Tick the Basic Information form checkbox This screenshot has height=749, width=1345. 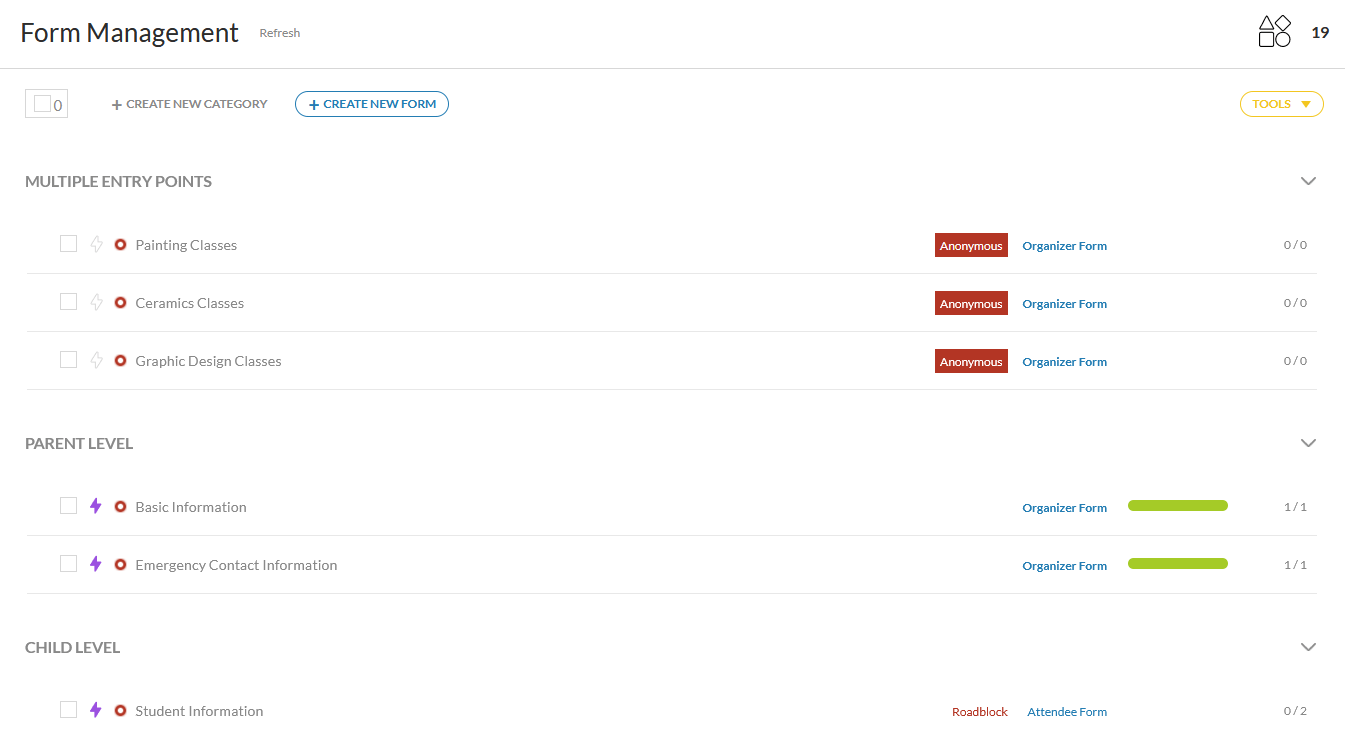[68, 505]
